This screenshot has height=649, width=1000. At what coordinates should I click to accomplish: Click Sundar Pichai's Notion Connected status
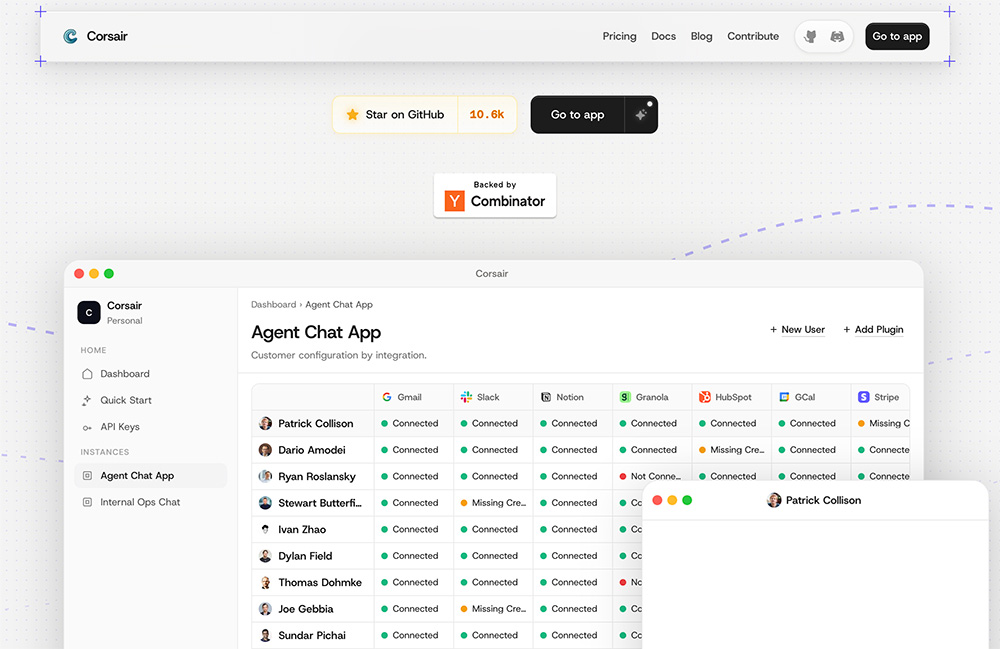(x=568, y=636)
